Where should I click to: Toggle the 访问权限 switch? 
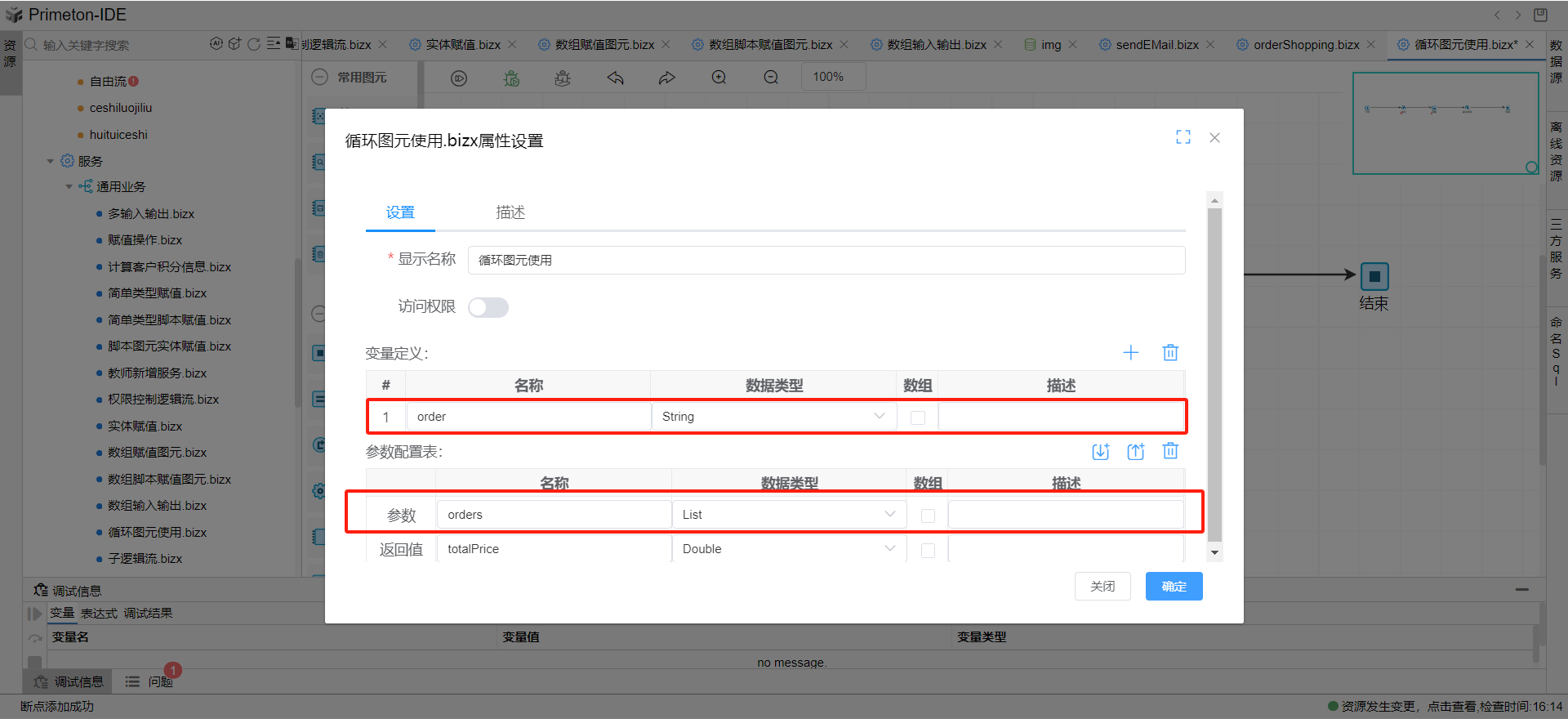488,307
